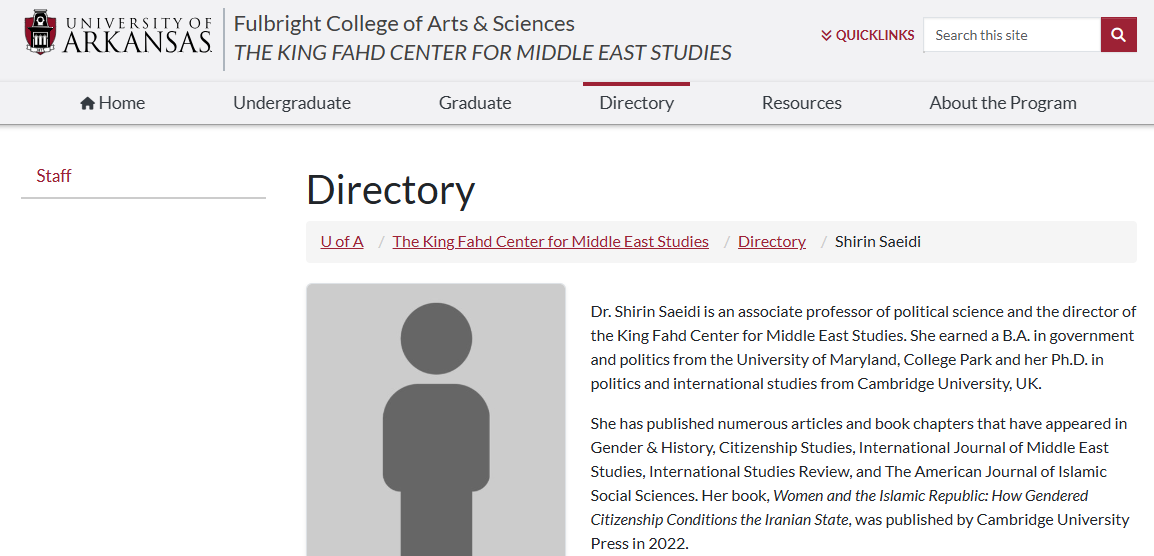Expand the Quicklinks chevron
Viewport: 1154px width, 556px height.
click(x=826, y=35)
